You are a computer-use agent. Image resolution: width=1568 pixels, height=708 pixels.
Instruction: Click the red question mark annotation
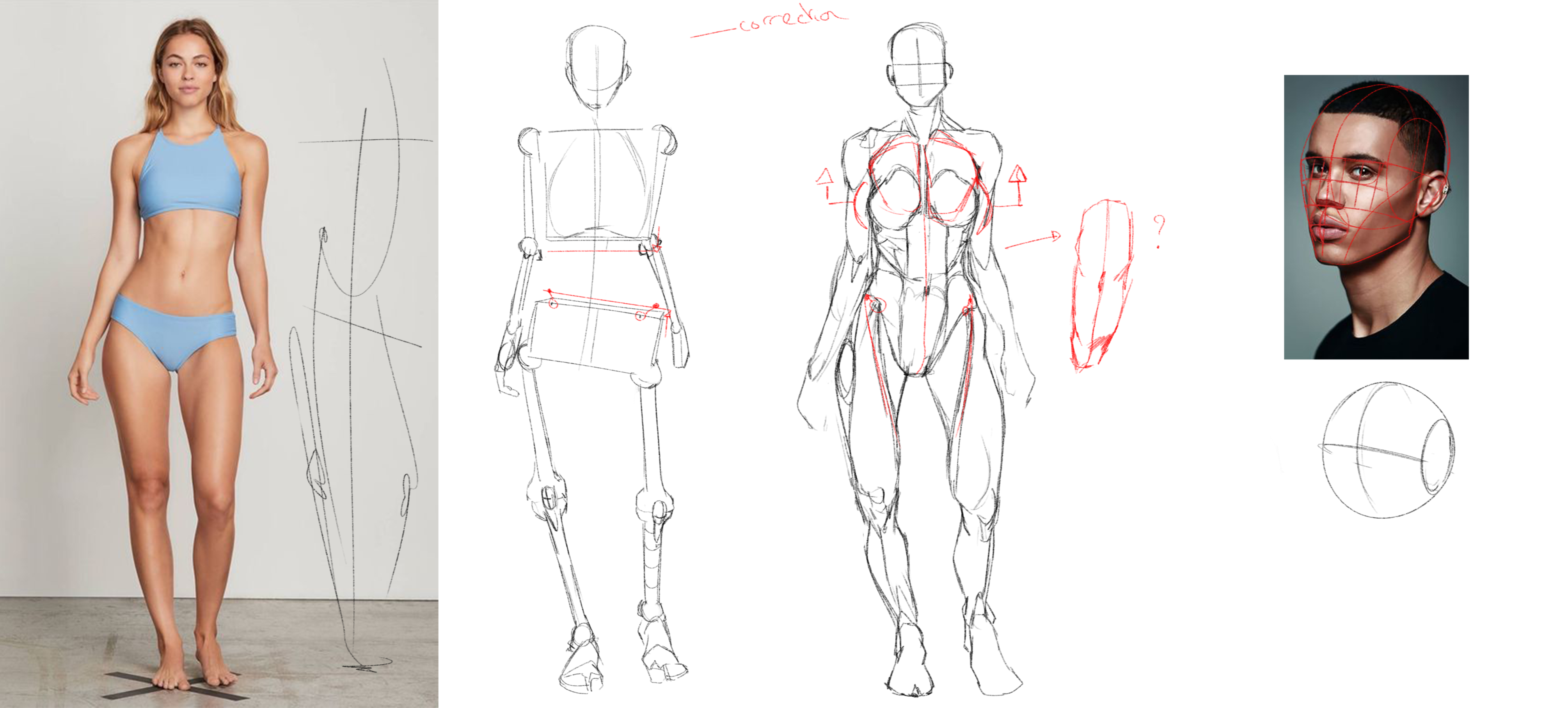(1160, 231)
